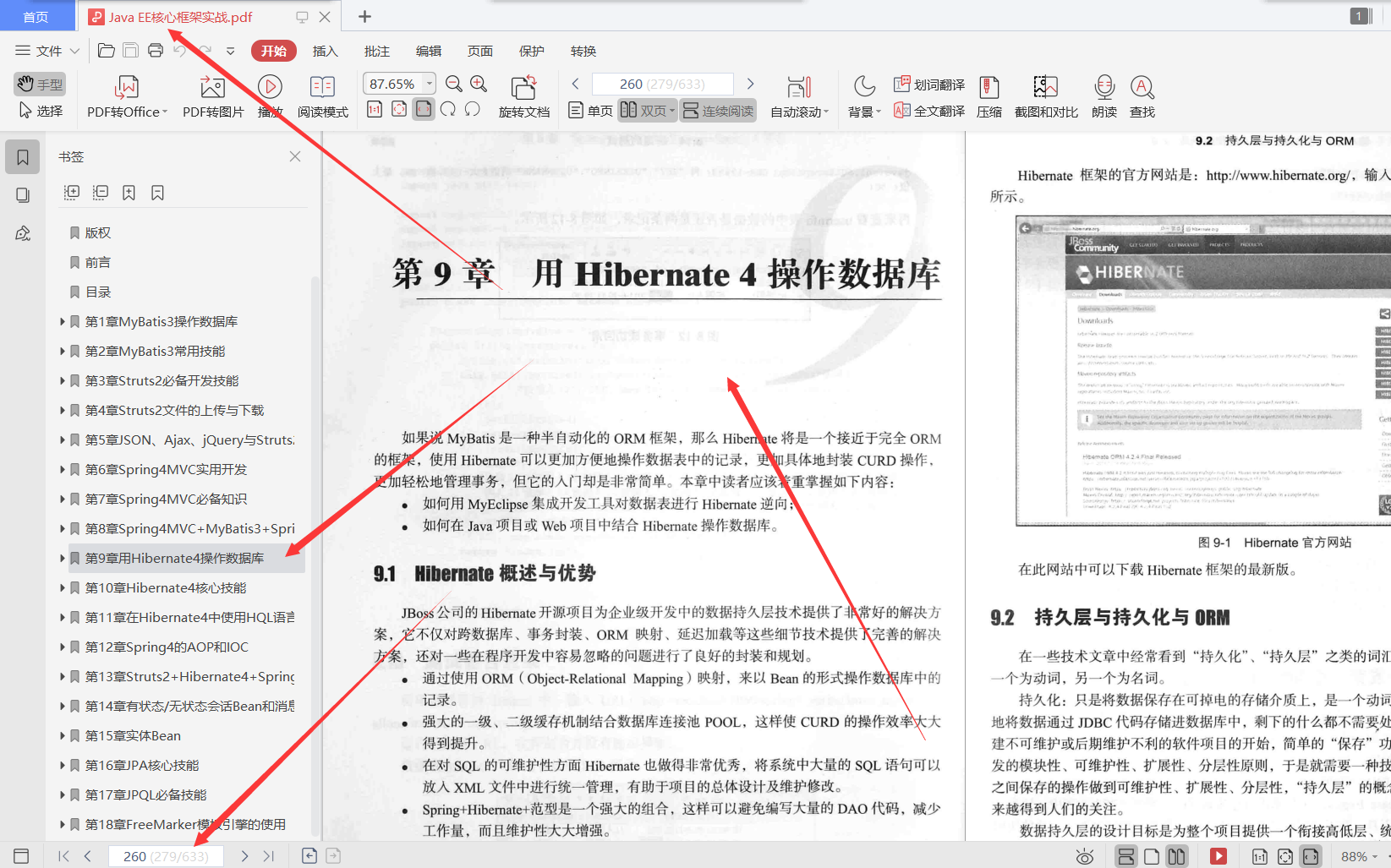The width and height of the screenshot is (1391, 868).
Task: Select 目录 bookmark
Action: (98, 292)
